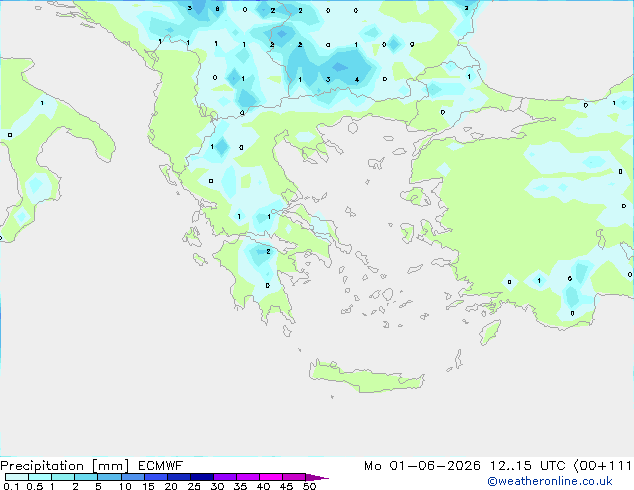634x490 pixels.
Task: Click the "0.1" legend scale label
Action: point(11,486)
